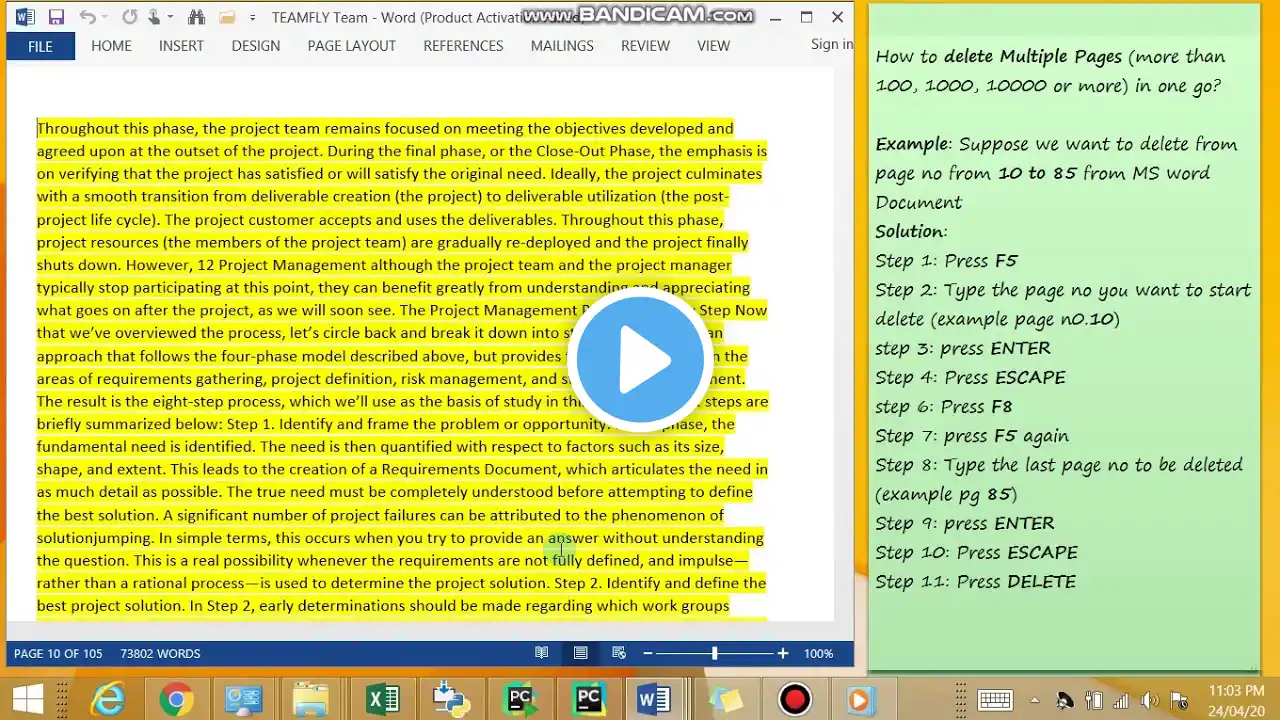Screen dimensions: 1280x720
Task: Click the Sign in link
Action: point(832,44)
